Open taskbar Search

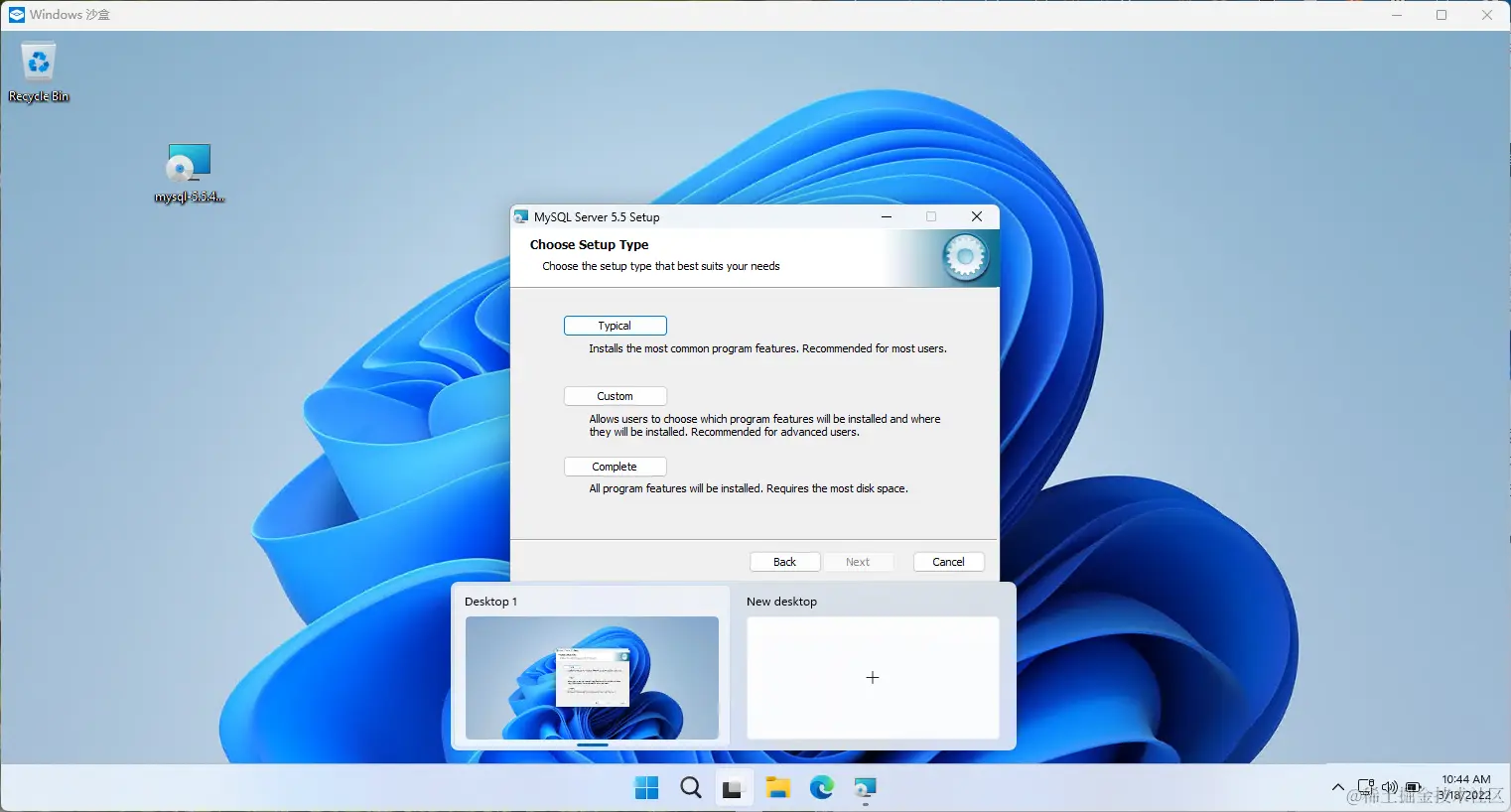[x=691, y=788]
